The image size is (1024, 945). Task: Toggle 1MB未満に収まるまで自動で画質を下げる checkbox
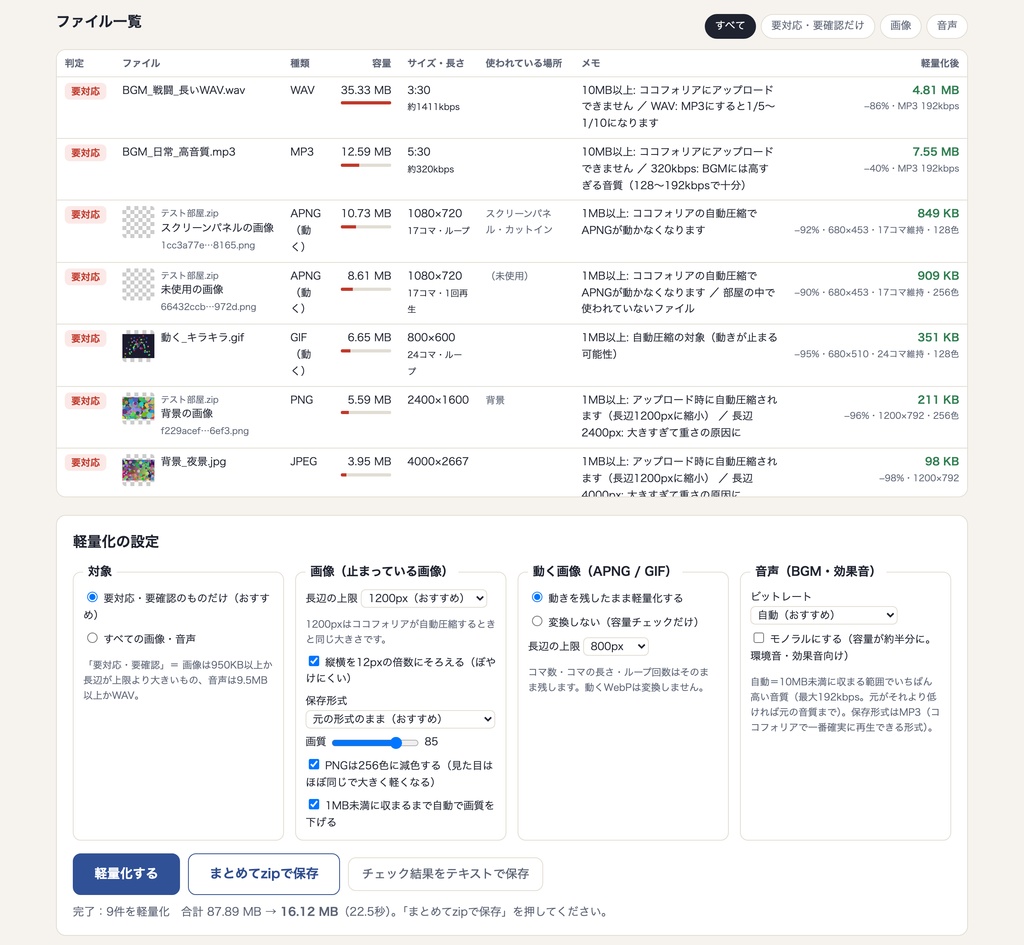click(314, 805)
